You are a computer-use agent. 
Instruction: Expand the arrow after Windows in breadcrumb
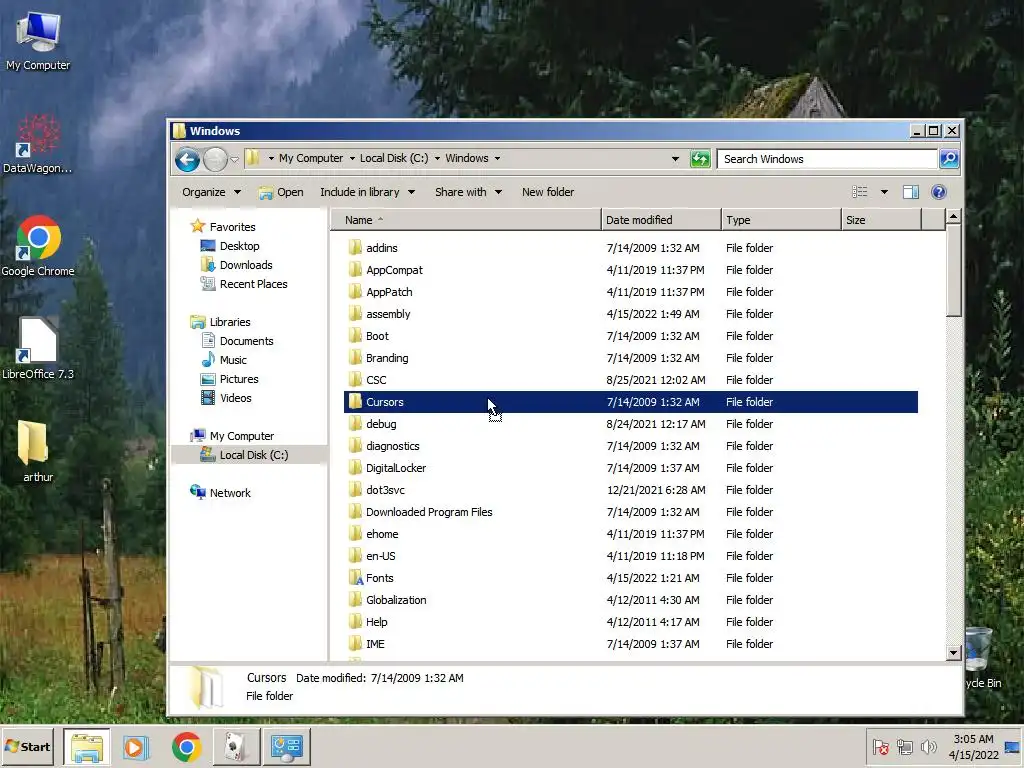[498, 158]
